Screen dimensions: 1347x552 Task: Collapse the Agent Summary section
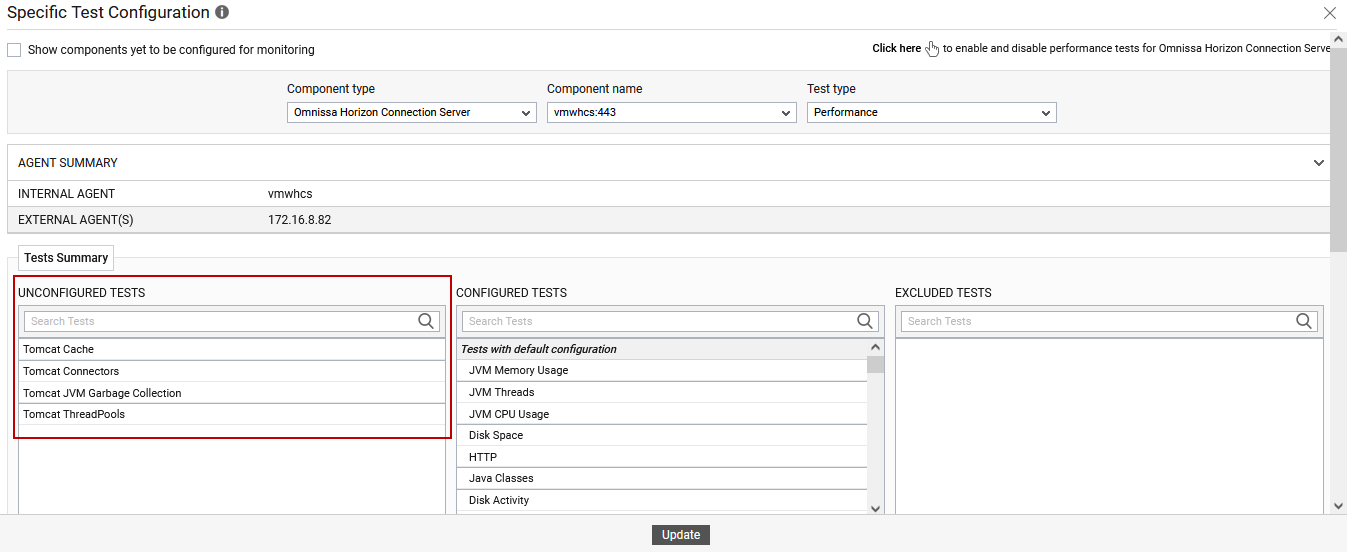coord(1320,163)
